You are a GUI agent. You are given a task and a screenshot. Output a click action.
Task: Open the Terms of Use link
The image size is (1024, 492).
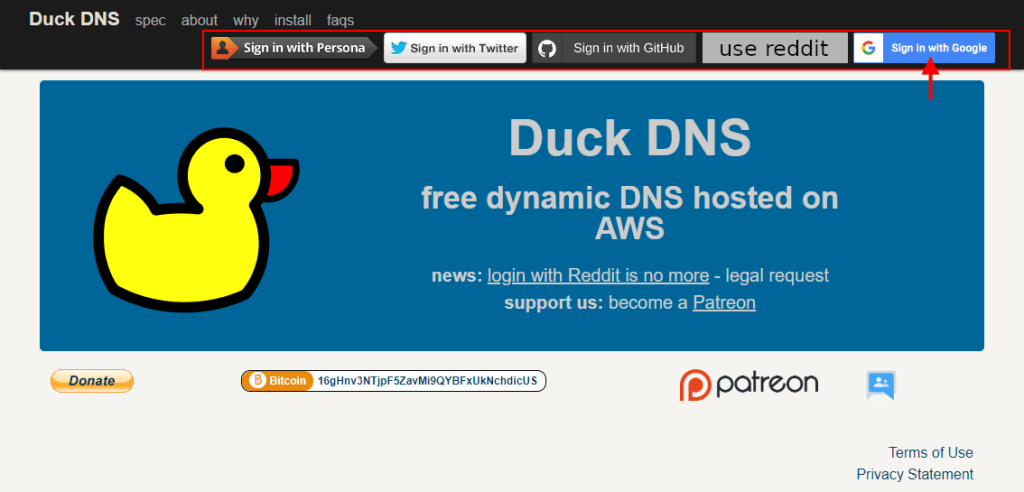pyautogui.click(x=930, y=452)
